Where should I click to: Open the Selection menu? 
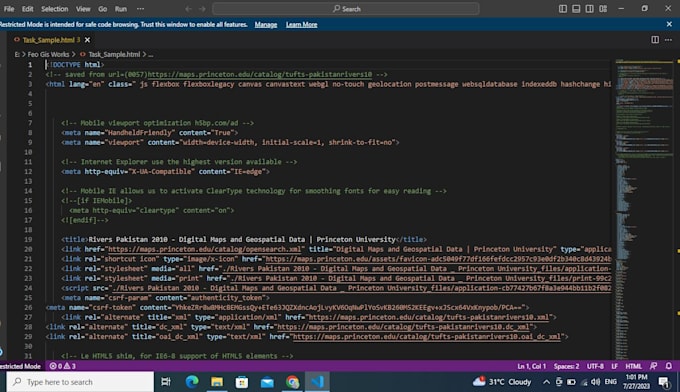click(55, 9)
